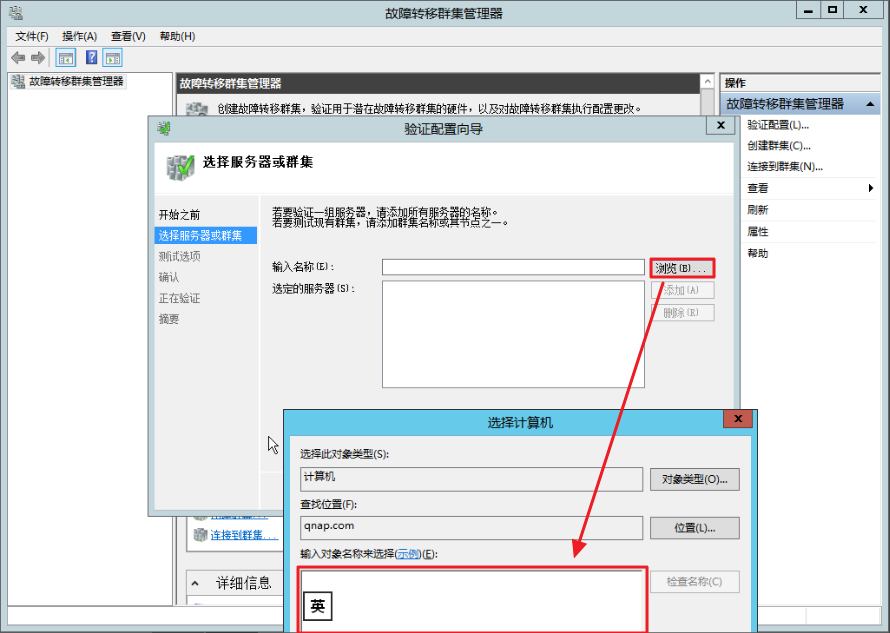Close the 选择计算机 dialog

tap(738, 419)
